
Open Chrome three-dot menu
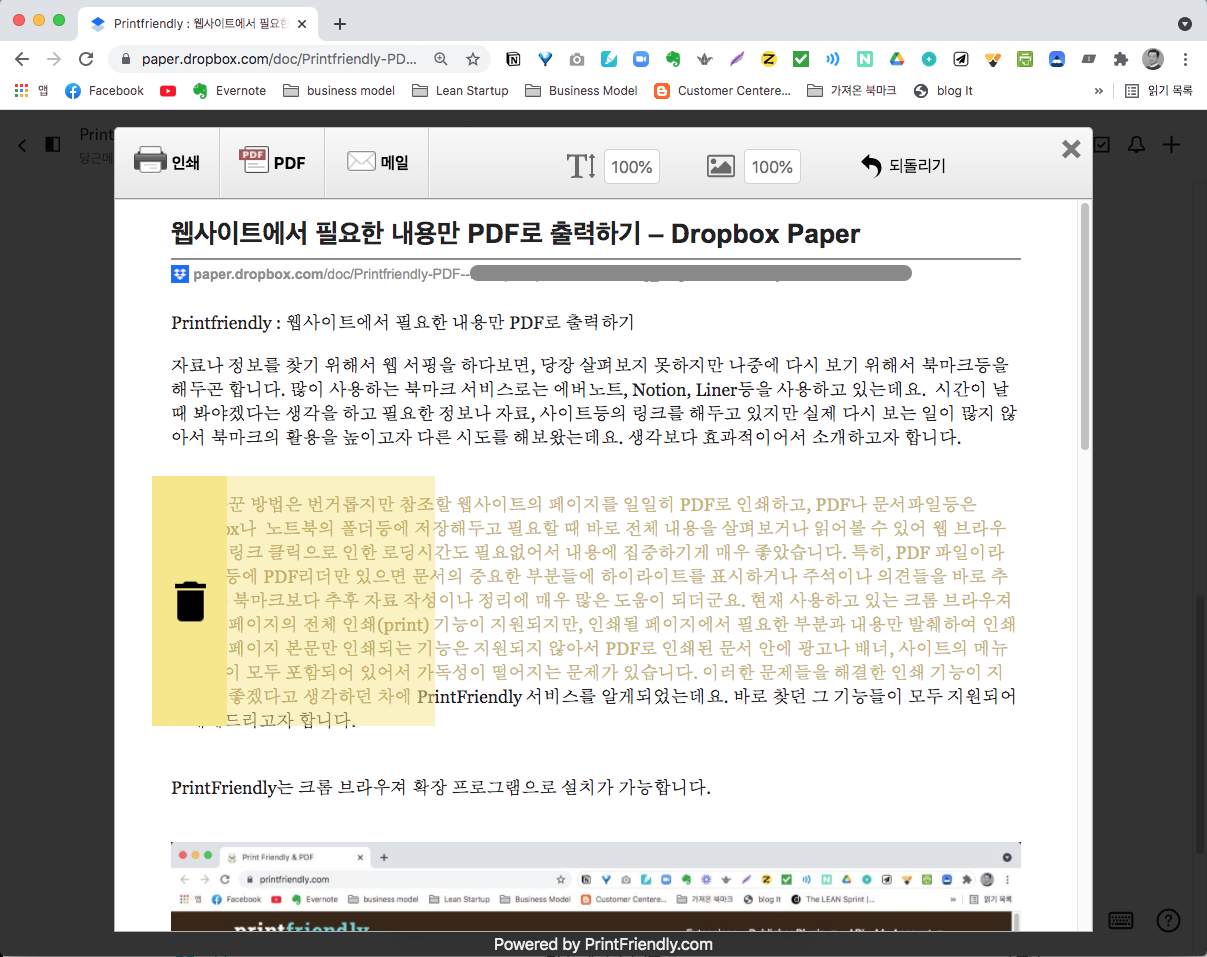[x=1185, y=59]
